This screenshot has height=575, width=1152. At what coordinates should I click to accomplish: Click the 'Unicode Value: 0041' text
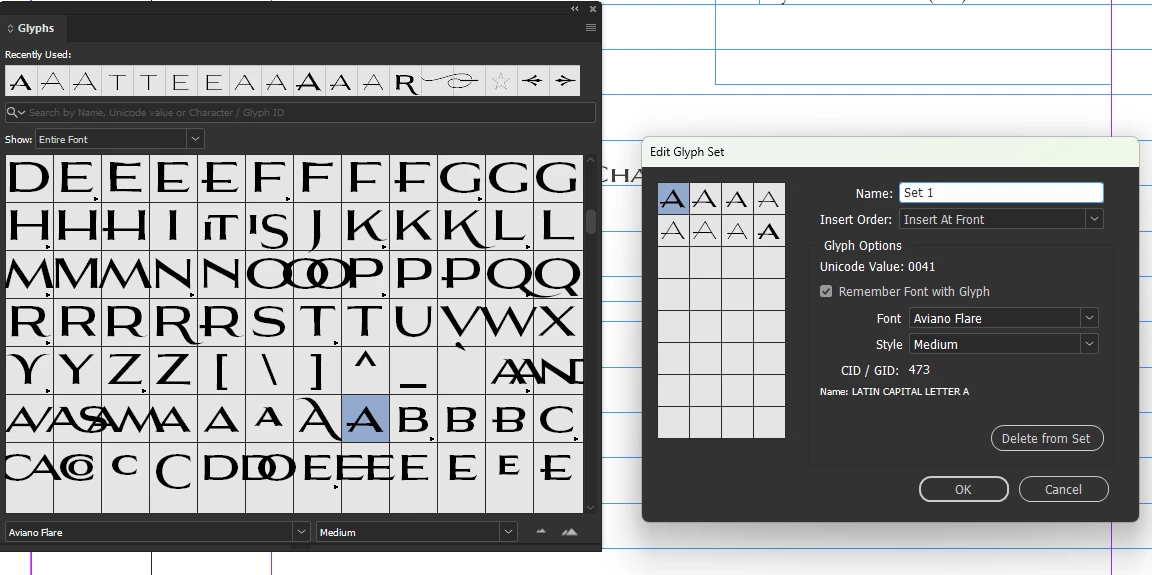[877, 267]
